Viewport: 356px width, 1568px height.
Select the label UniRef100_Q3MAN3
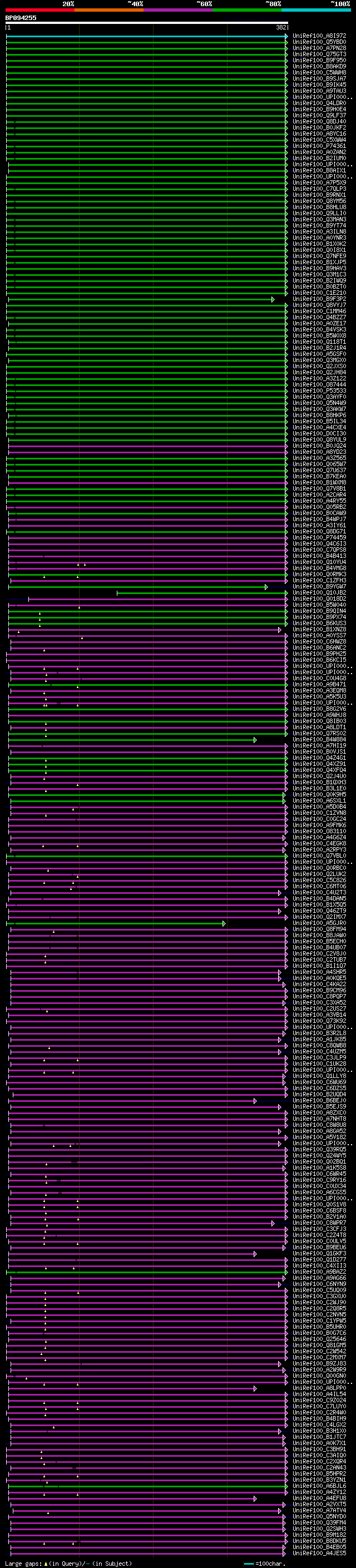(319, 219)
